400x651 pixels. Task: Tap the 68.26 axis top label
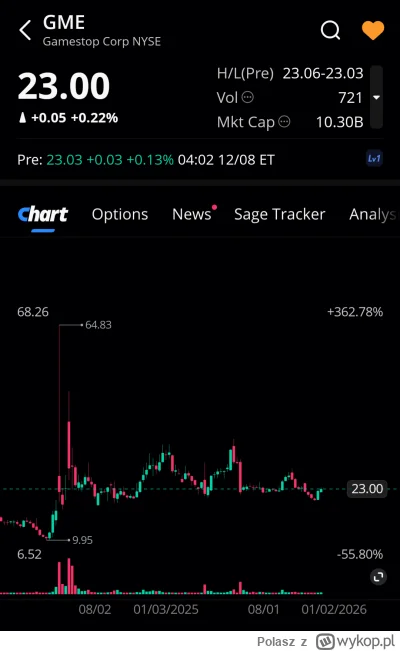33,312
